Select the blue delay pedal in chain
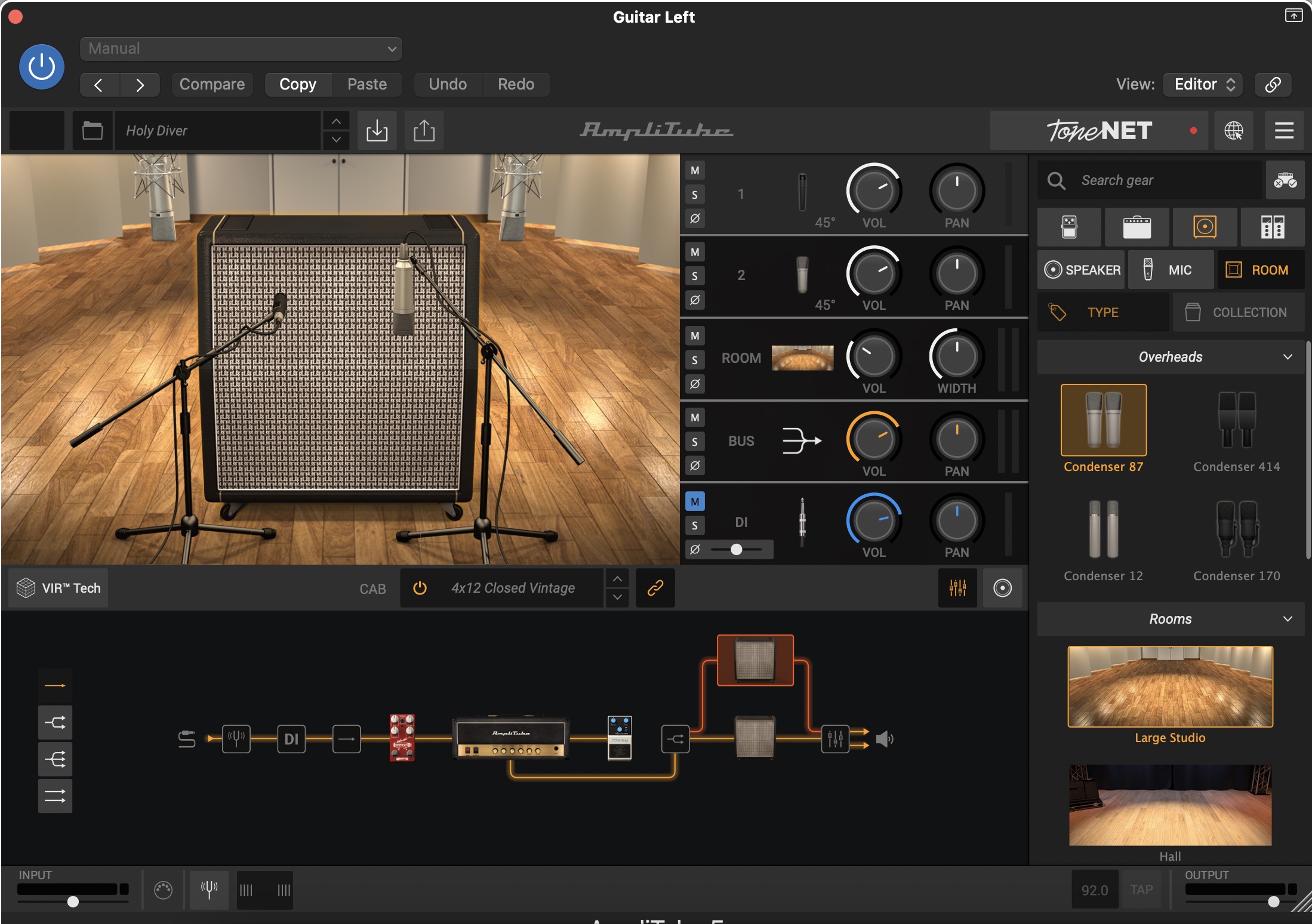1312x924 pixels. (620, 738)
